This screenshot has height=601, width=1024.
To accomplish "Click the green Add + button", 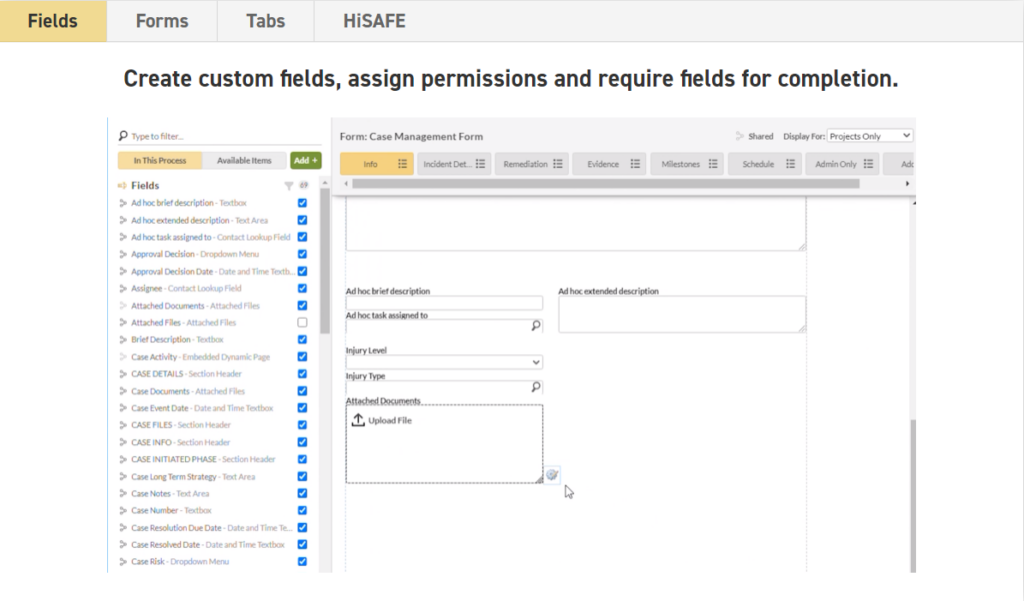I will click(305, 160).
